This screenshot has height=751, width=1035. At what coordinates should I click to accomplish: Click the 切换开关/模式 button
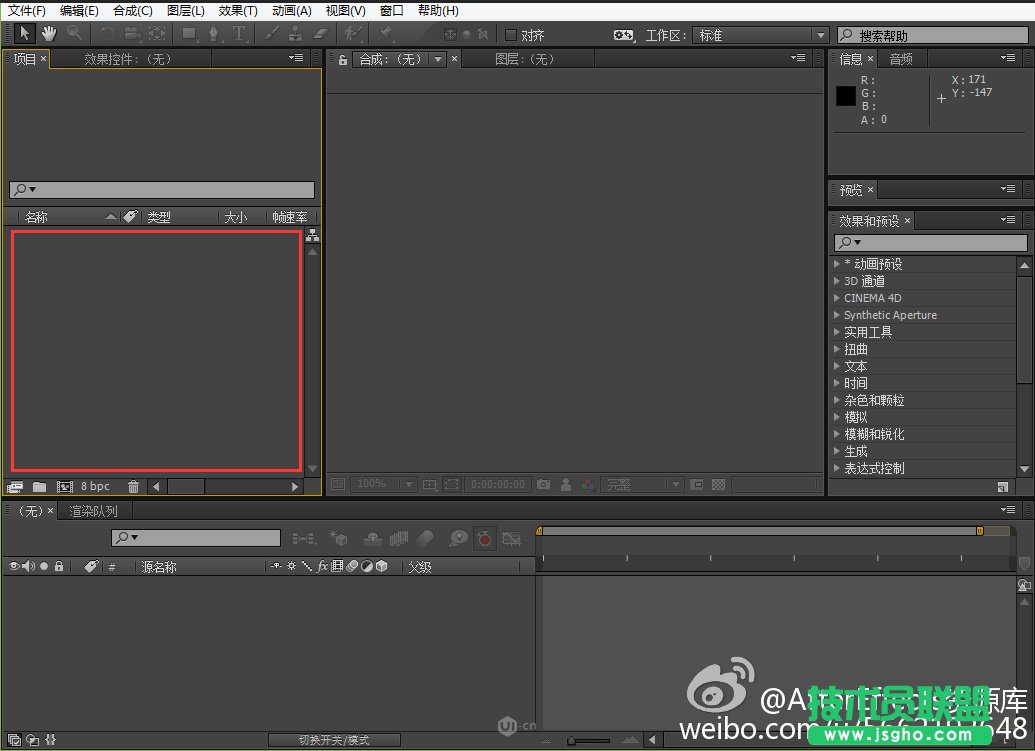335,740
